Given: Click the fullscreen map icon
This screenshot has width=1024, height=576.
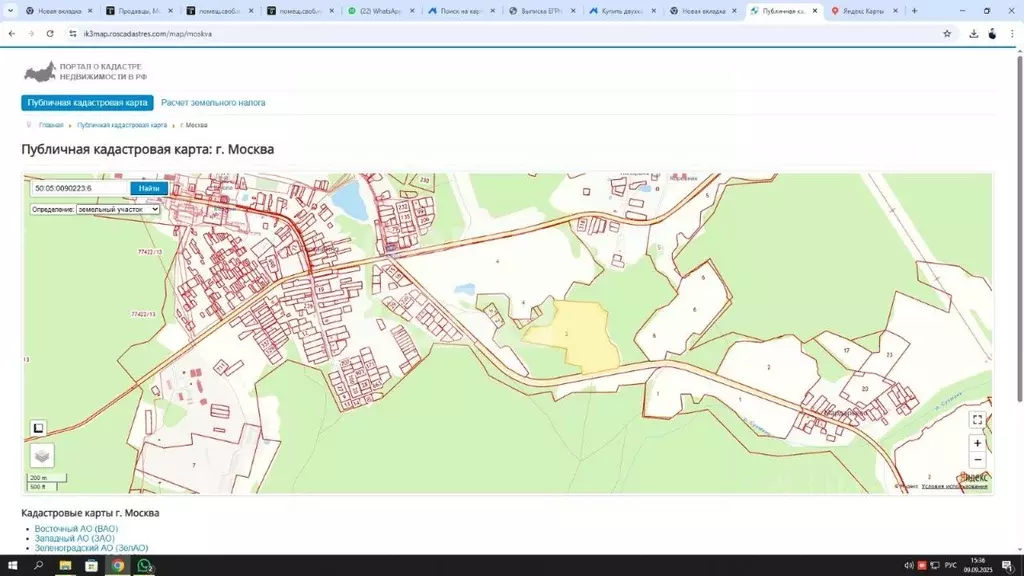Looking at the screenshot, I should [x=977, y=420].
